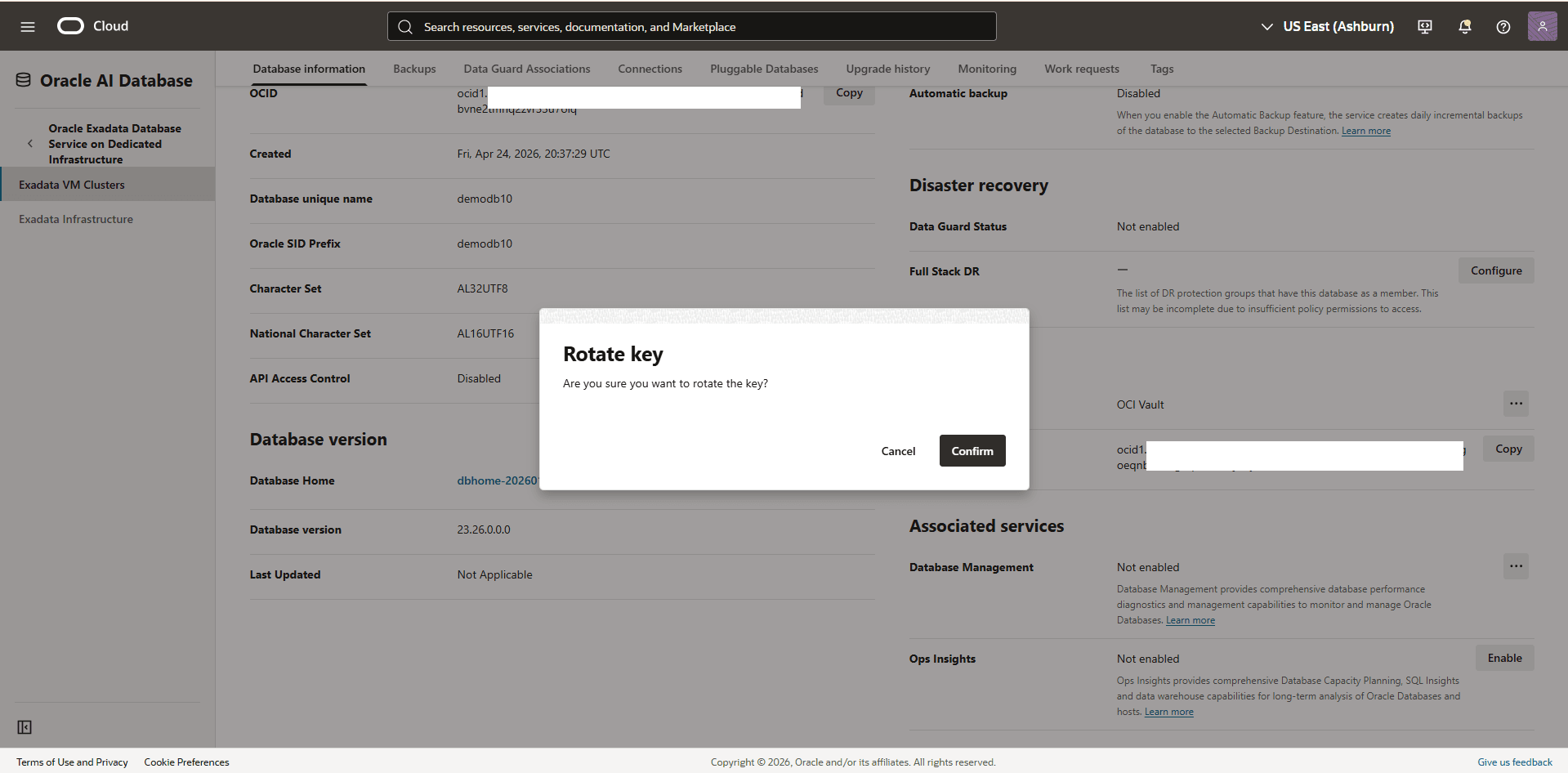The width and height of the screenshot is (1568, 773).
Task: Click the Data Guard Status Not enabled value
Action: pos(1148,226)
